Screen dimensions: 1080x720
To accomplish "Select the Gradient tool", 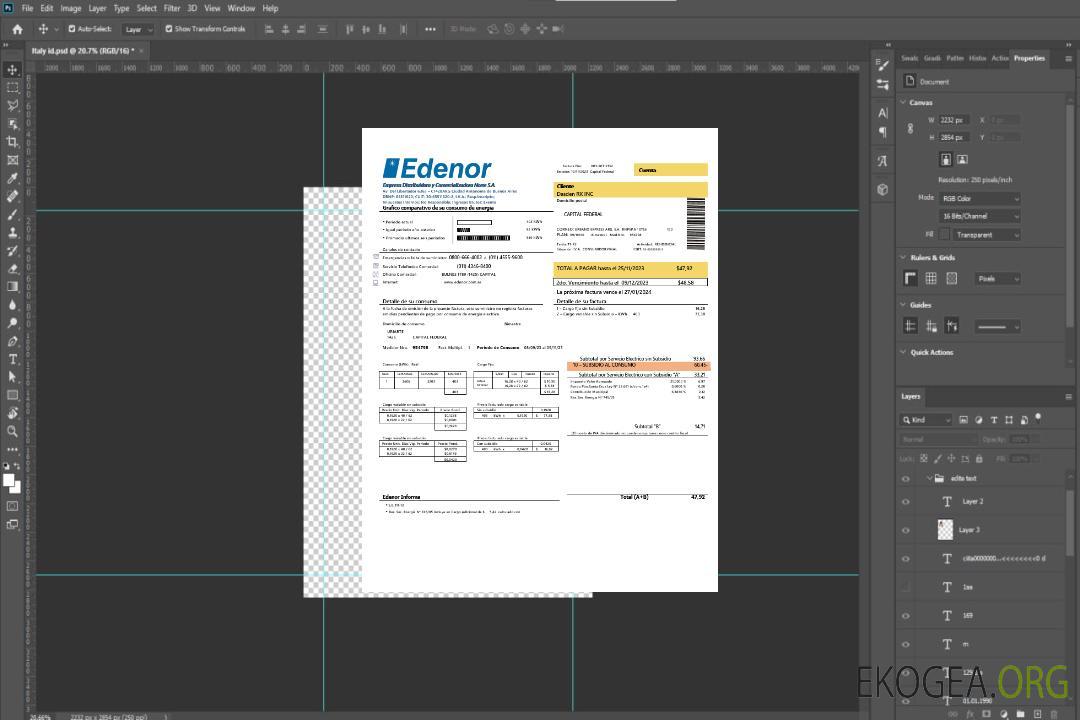I will [x=12, y=287].
